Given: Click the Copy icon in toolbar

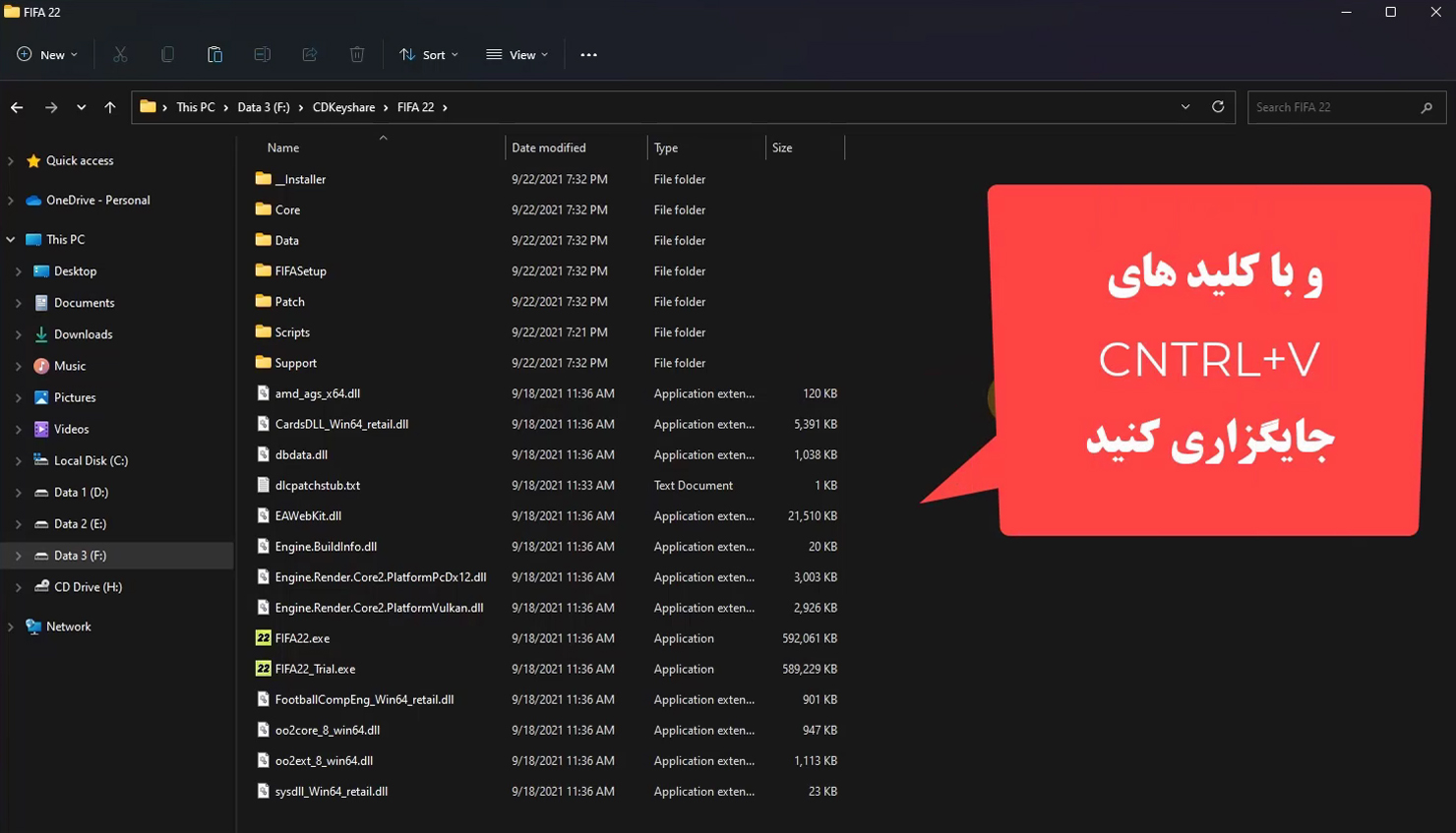Looking at the screenshot, I should point(167,55).
